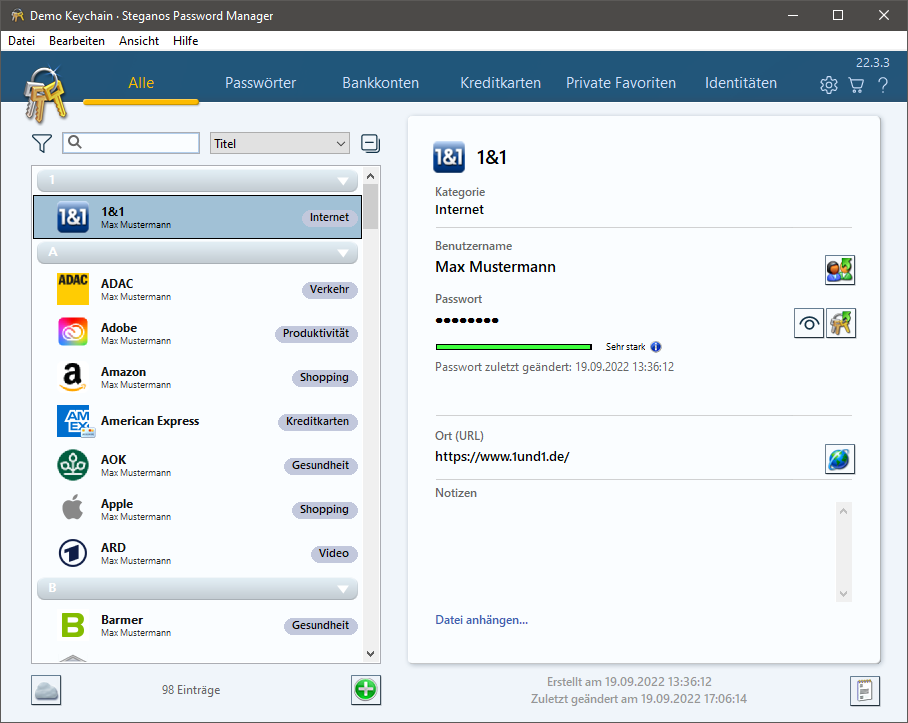This screenshot has width=908, height=723.
Task: Open the Bearbeiten menu
Action: coord(77,41)
